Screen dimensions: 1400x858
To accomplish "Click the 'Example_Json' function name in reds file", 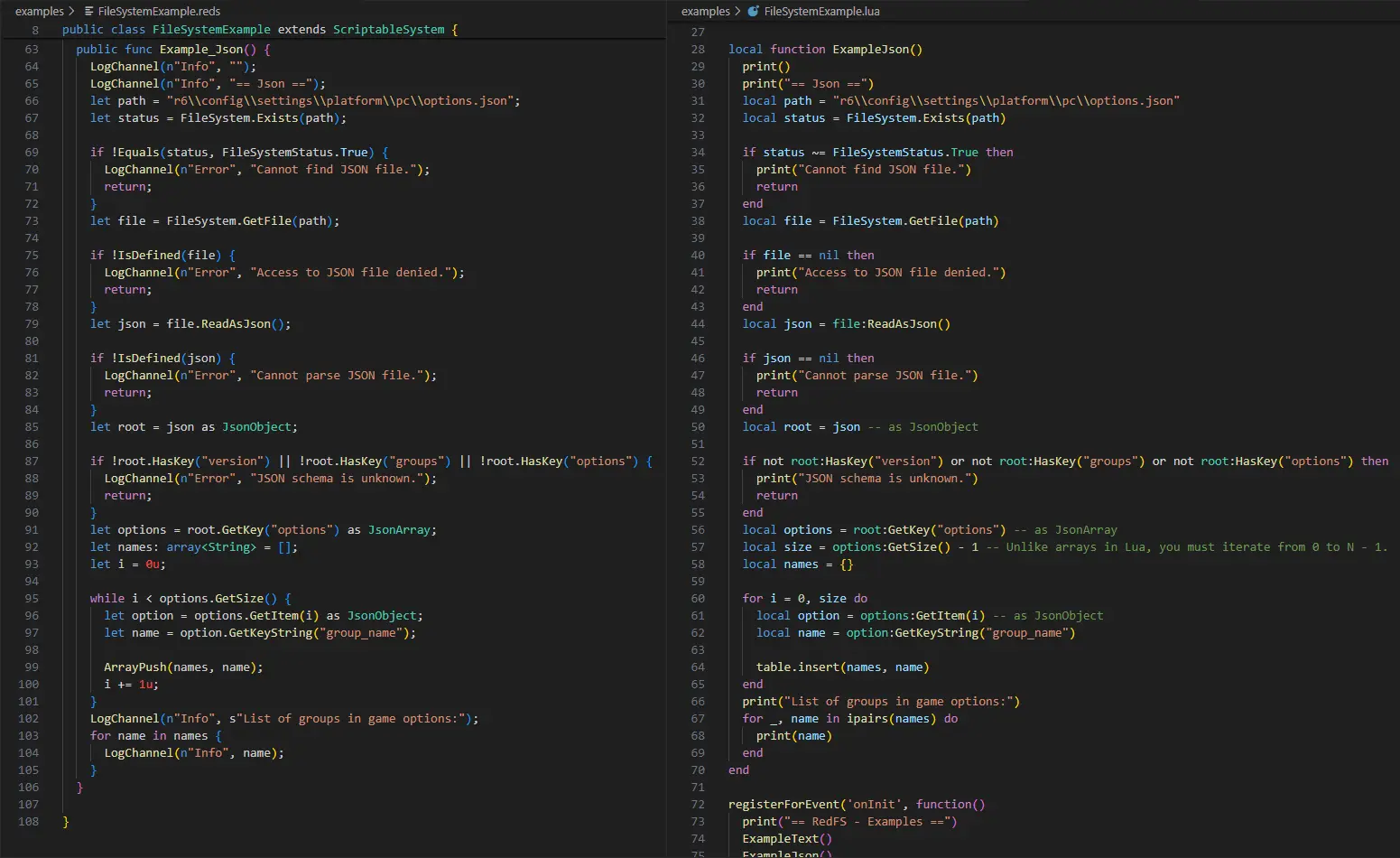I will [201, 50].
